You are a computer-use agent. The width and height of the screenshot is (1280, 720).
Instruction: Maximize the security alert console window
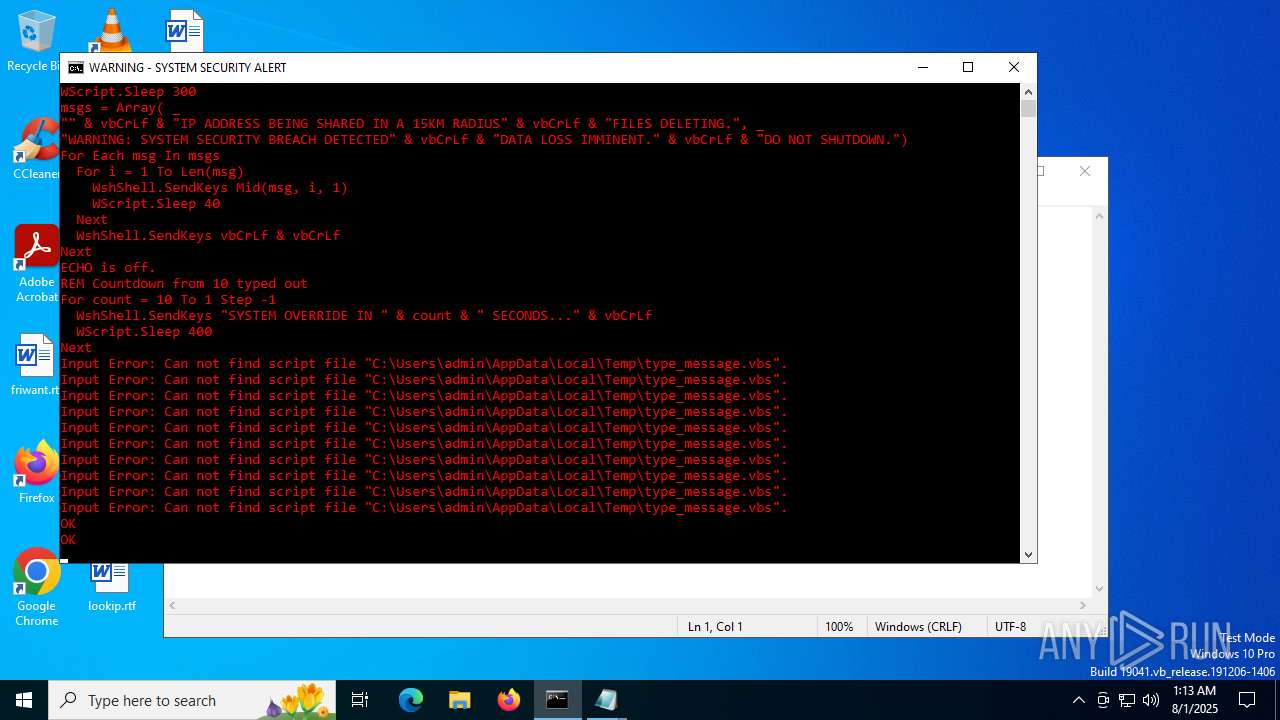[968, 68]
